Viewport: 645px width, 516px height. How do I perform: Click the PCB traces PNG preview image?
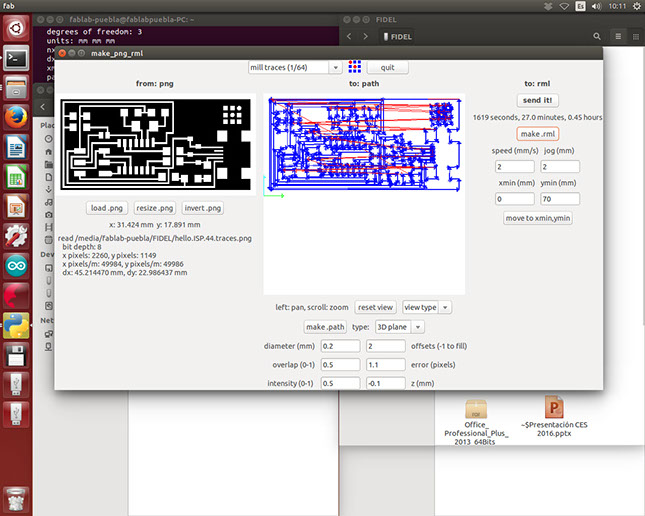click(x=155, y=145)
